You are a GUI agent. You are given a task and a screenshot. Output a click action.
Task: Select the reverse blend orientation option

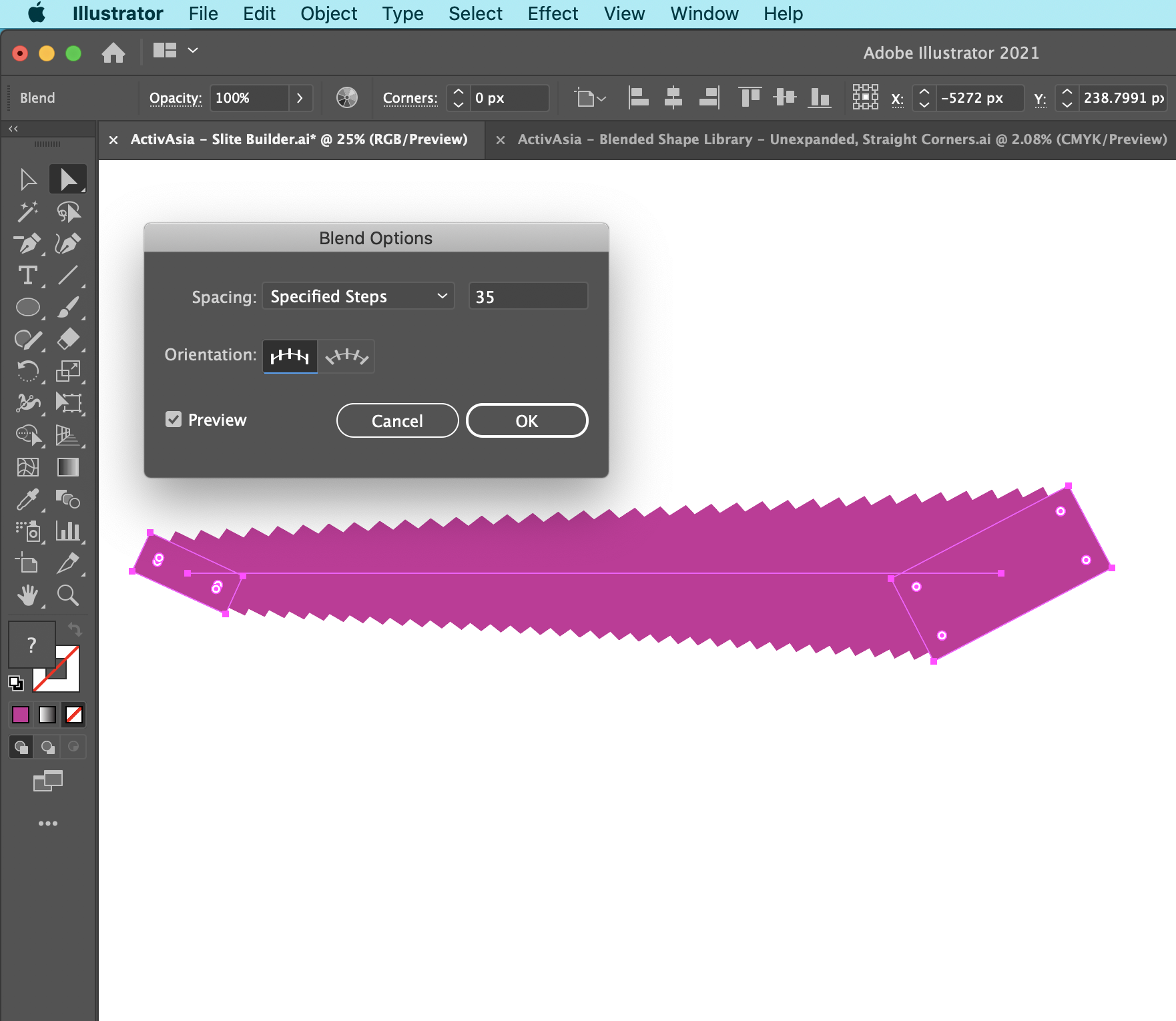pos(347,356)
